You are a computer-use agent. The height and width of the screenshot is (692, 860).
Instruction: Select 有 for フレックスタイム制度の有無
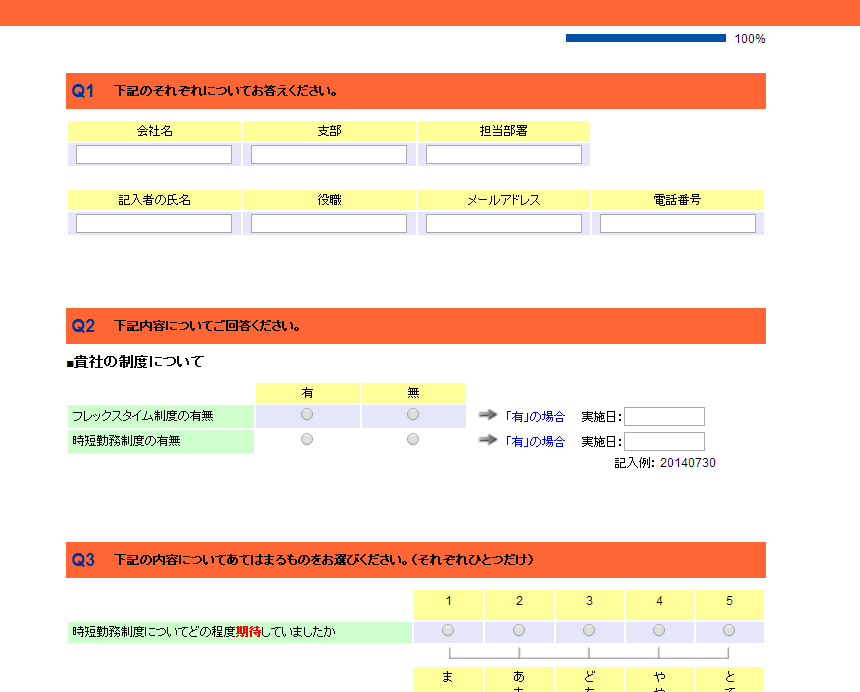pos(307,414)
